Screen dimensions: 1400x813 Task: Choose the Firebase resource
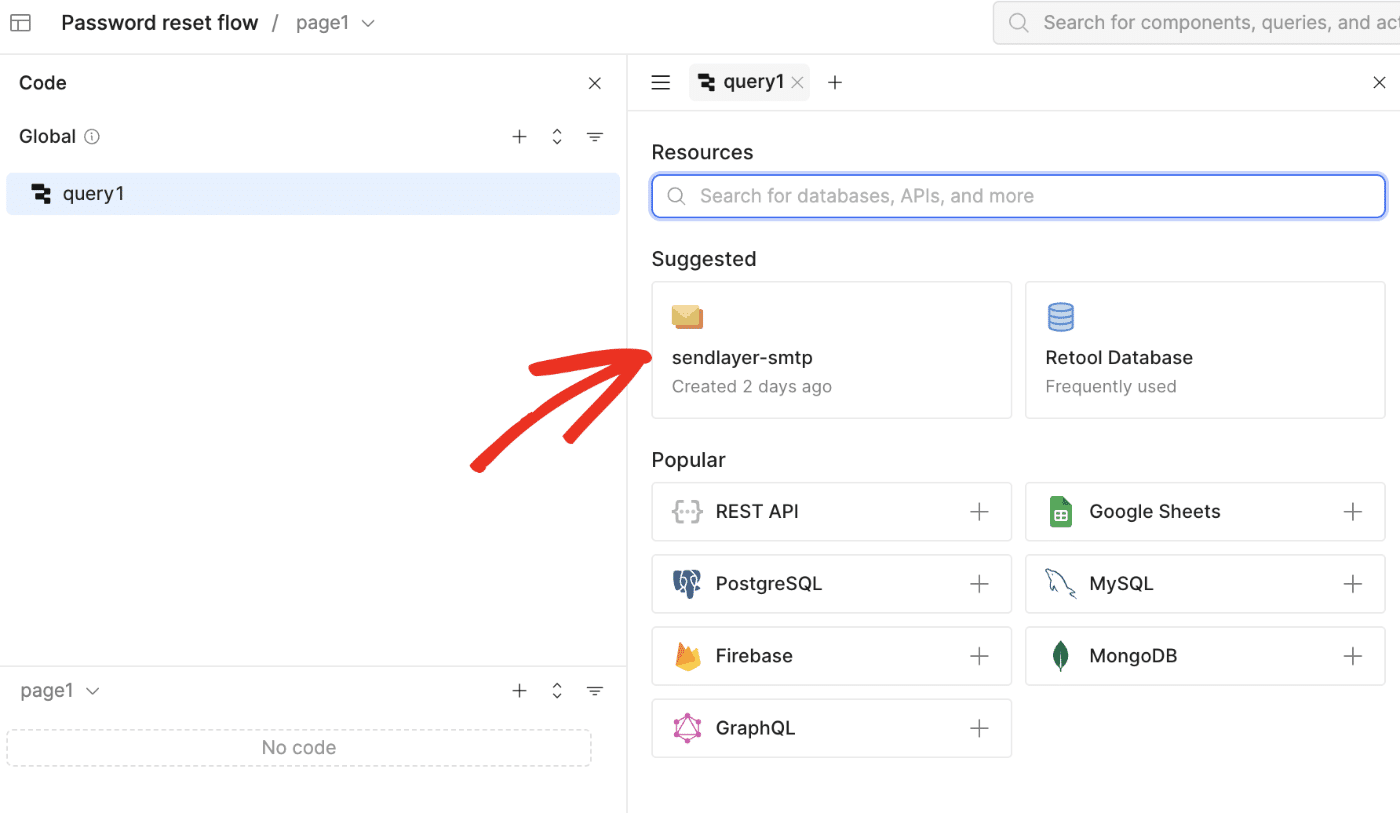(x=832, y=656)
